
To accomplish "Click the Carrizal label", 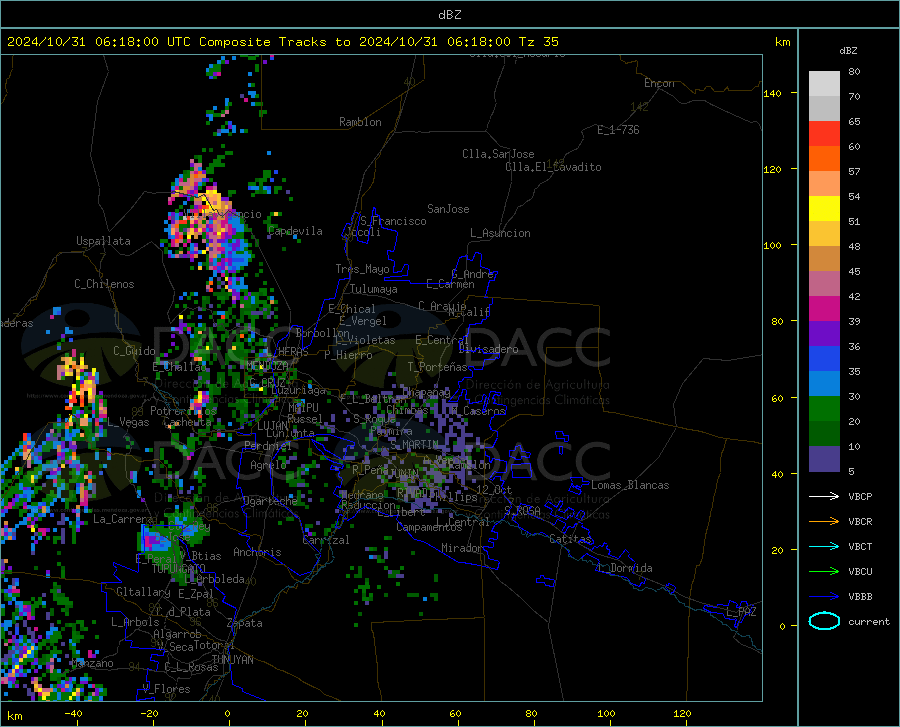I will (325, 540).
